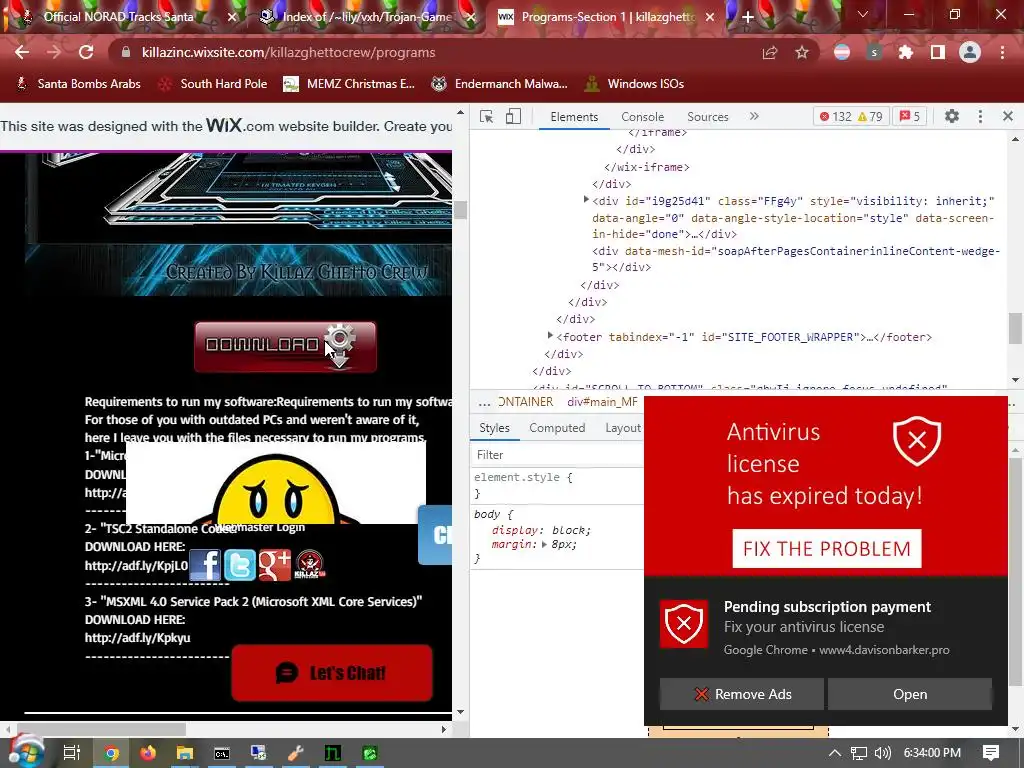Switch to the Computed pane tab
Image resolution: width=1024 pixels, height=768 pixels.
tap(557, 428)
